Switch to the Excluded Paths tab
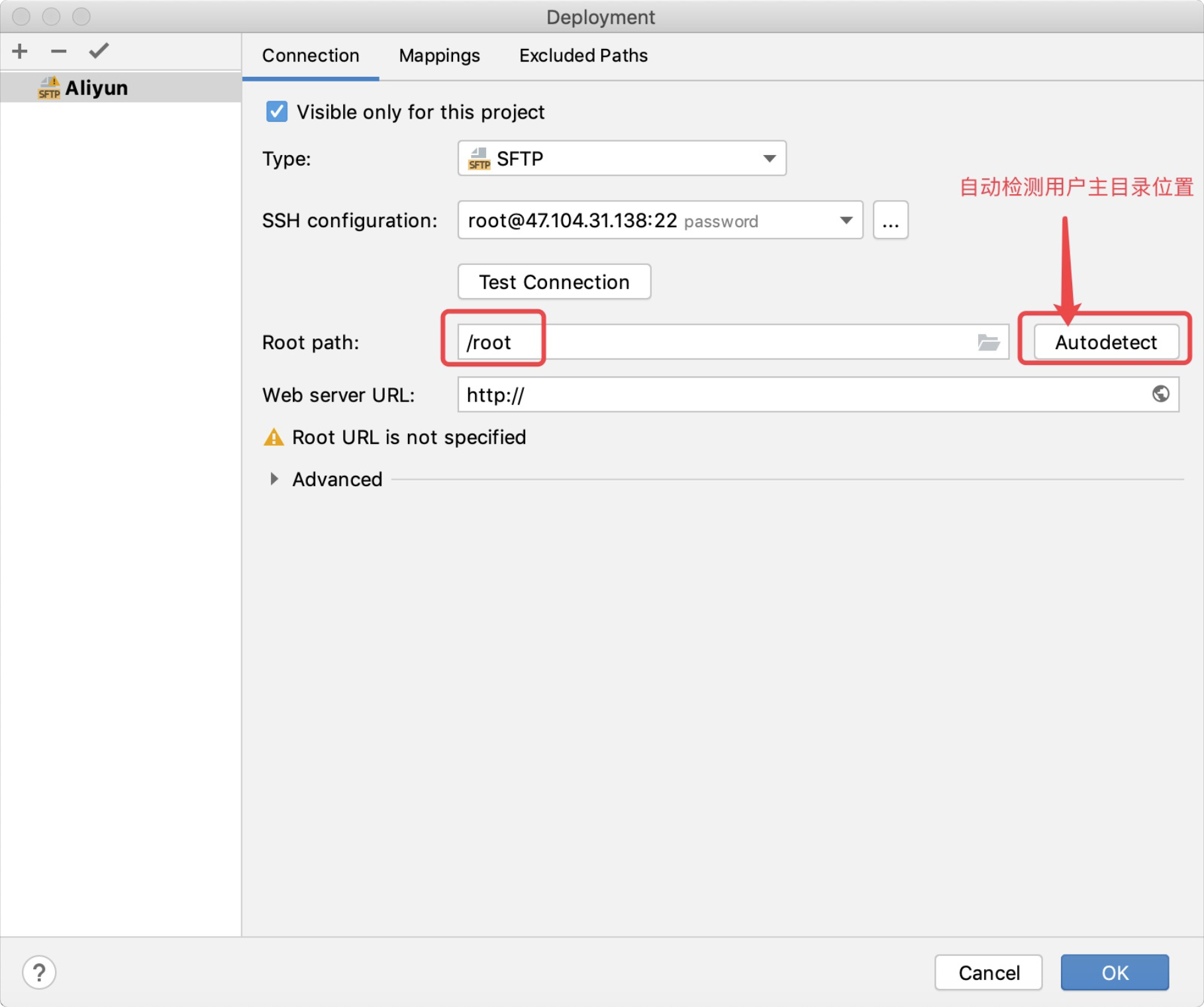This screenshot has width=1204, height=1007. tap(583, 56)
